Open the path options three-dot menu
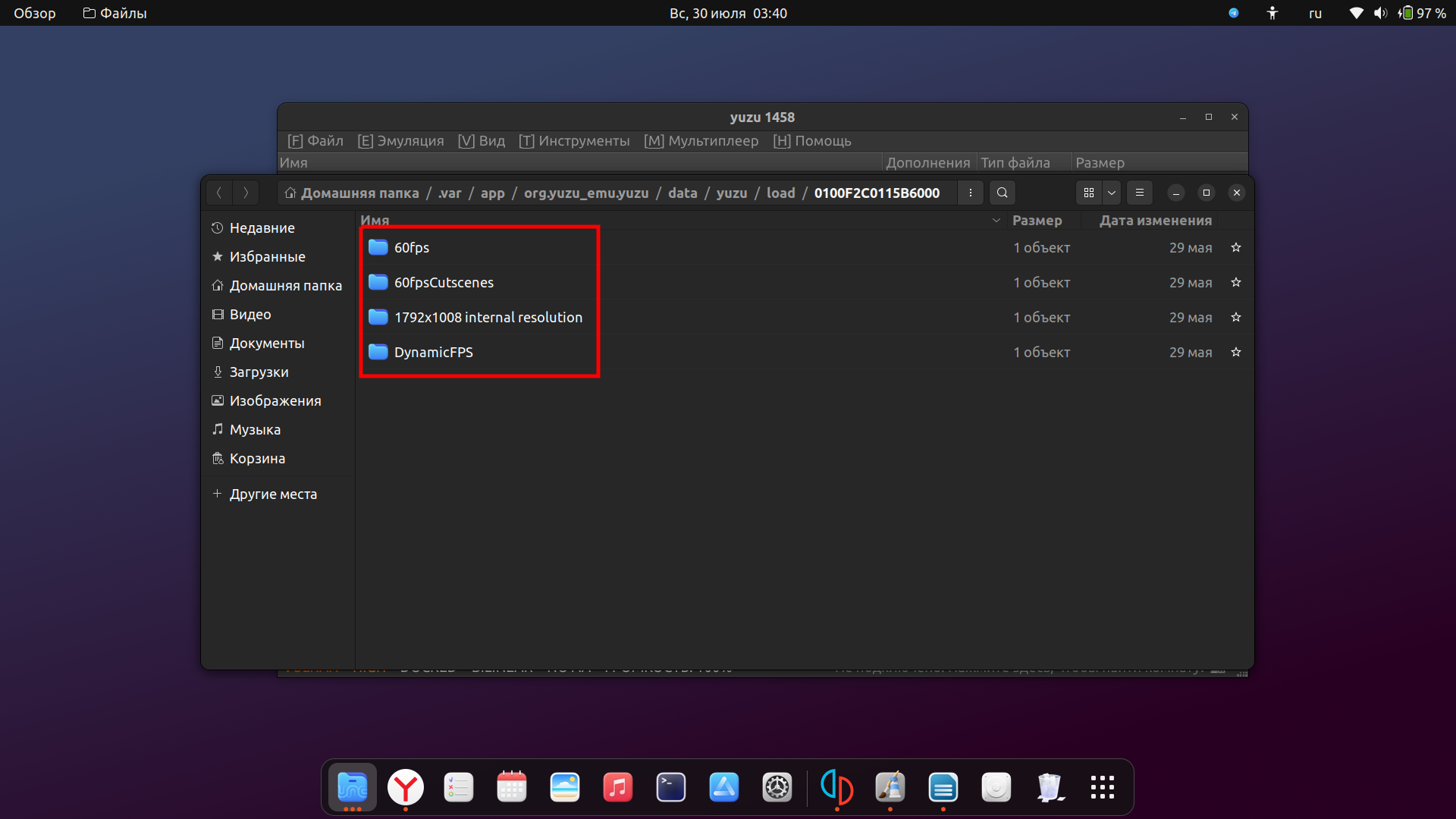Image resolution: width=1456 pixels, height=819 pixels. 970,193
